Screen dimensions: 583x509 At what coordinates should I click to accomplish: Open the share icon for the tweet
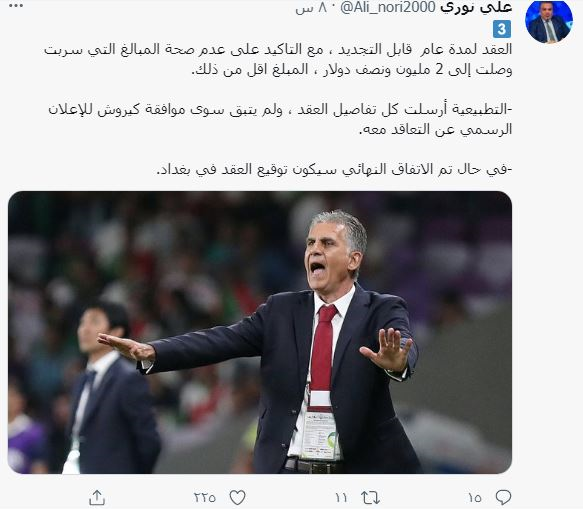(97, 497)
